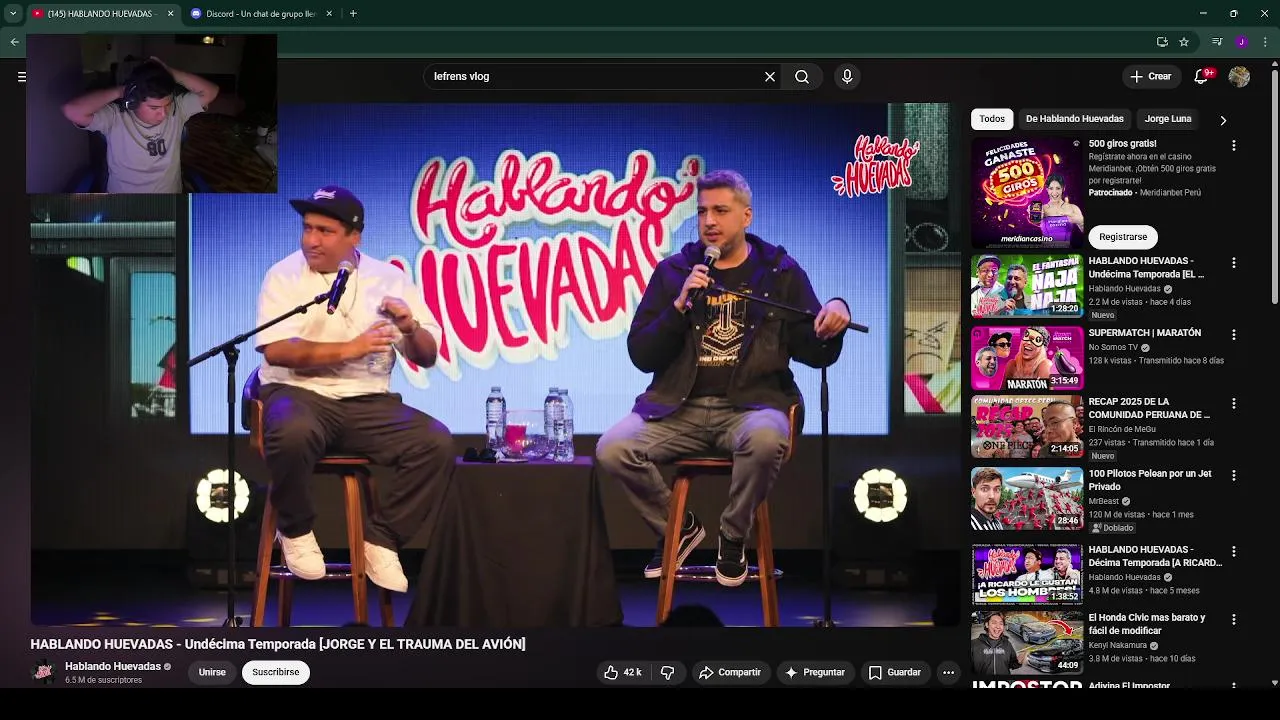The height and width of the screenshot is (720, 1280).
Task: Open the title El Honda Civic mas barato
Action: coord(1147,625)
